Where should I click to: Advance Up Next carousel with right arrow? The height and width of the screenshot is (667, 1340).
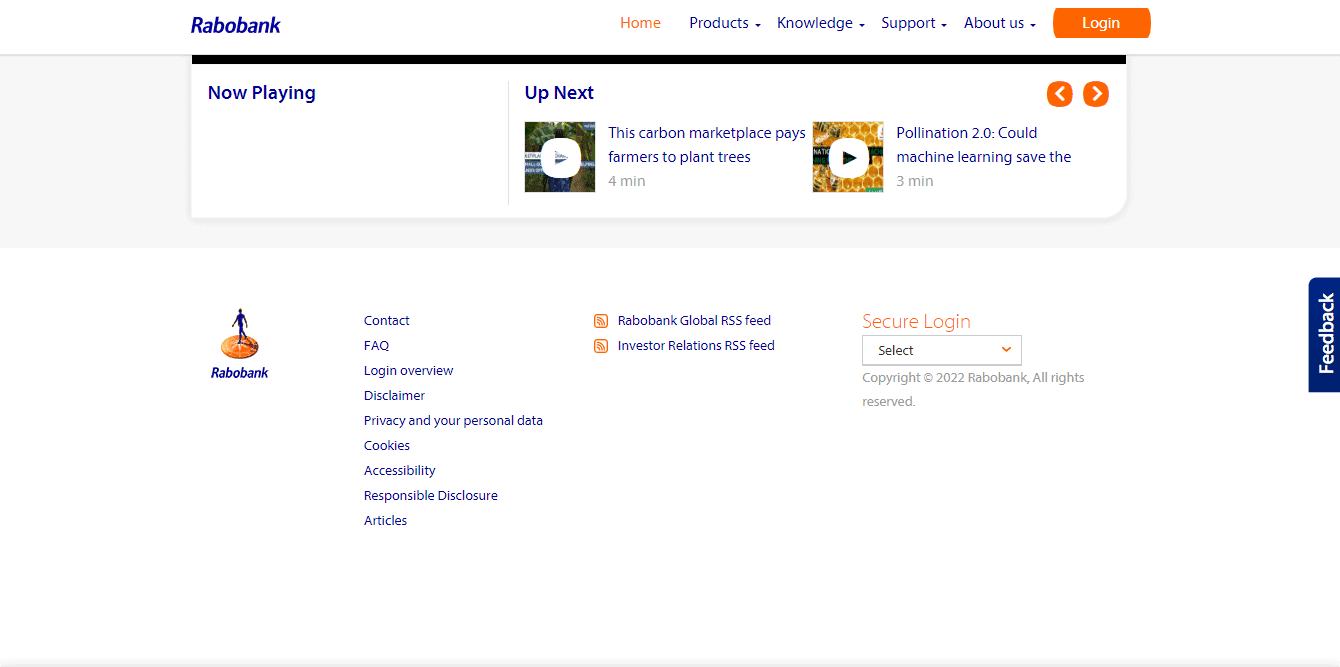pos(1096,94)
